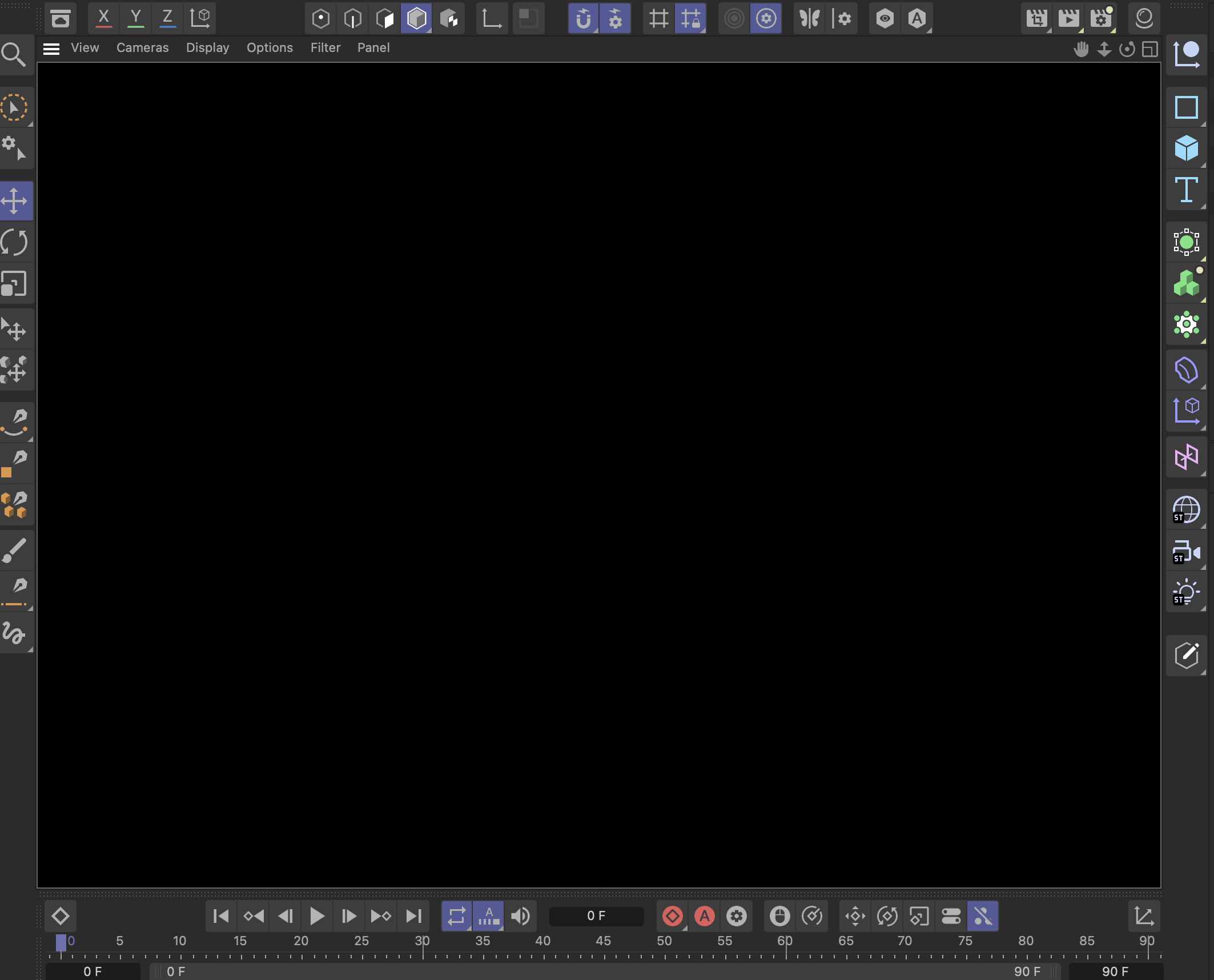1214x980 pixels.
Task: Toggle timeline loop playback
Action: point(457,916)
